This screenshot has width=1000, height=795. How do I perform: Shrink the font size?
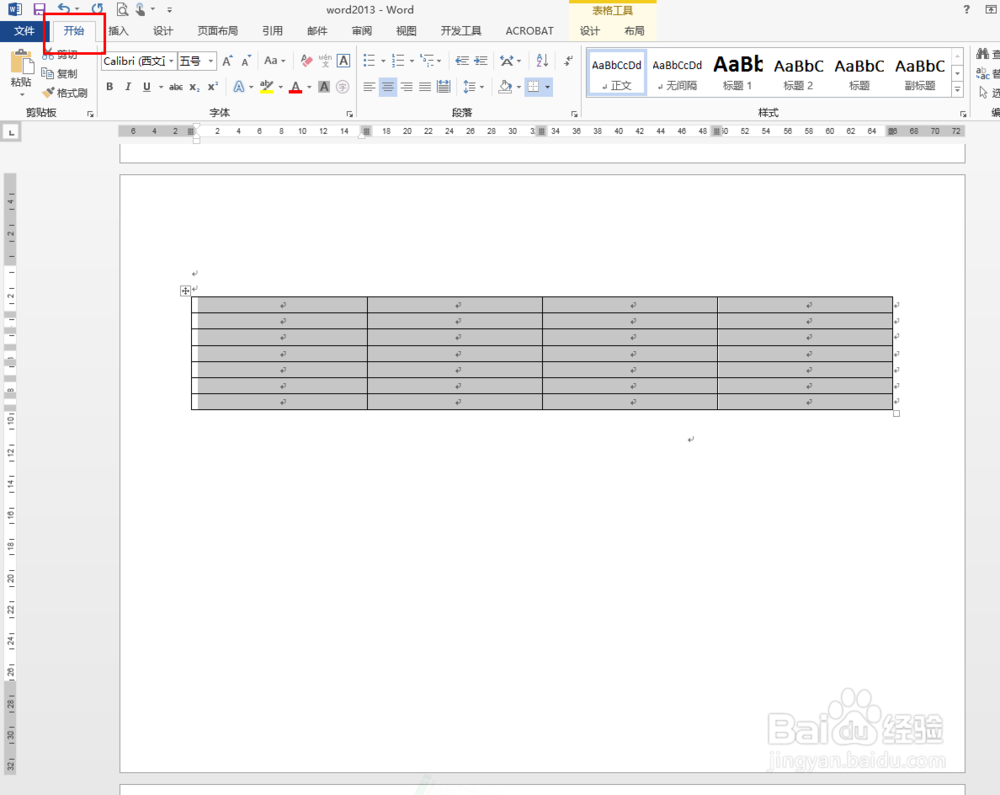(x=246, y=61)
